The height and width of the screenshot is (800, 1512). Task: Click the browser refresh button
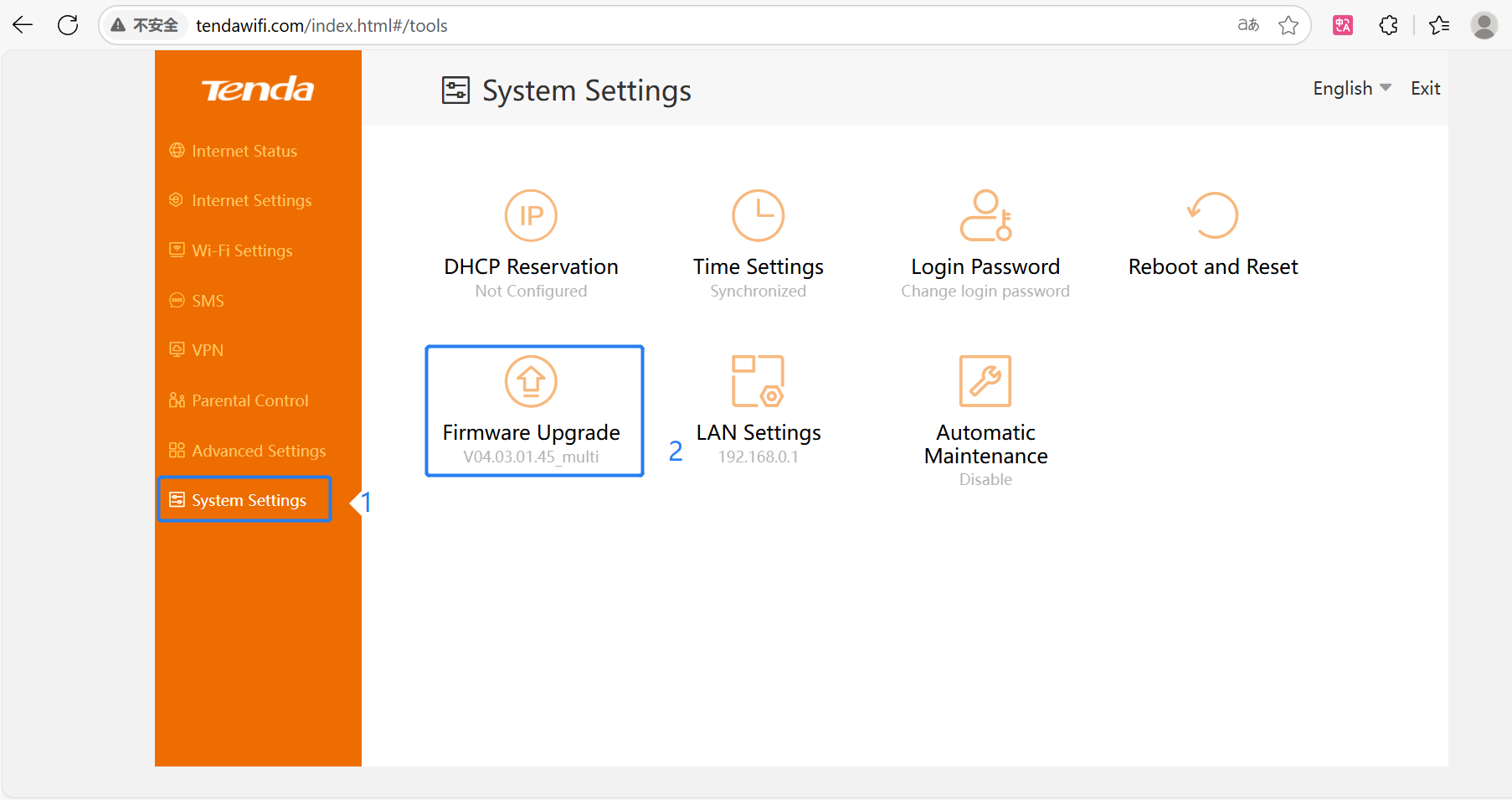click(x=68, y=26)
